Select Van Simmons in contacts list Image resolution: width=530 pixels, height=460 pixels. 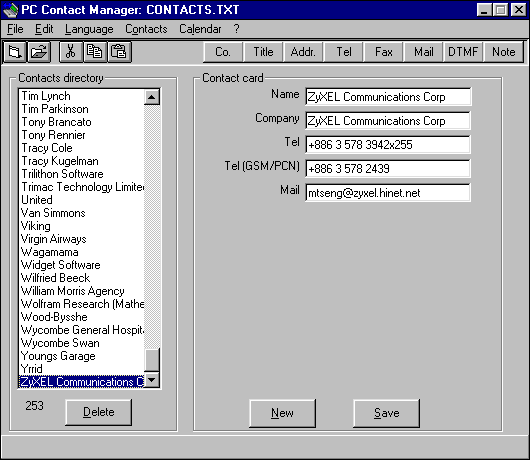coord(81,213)
